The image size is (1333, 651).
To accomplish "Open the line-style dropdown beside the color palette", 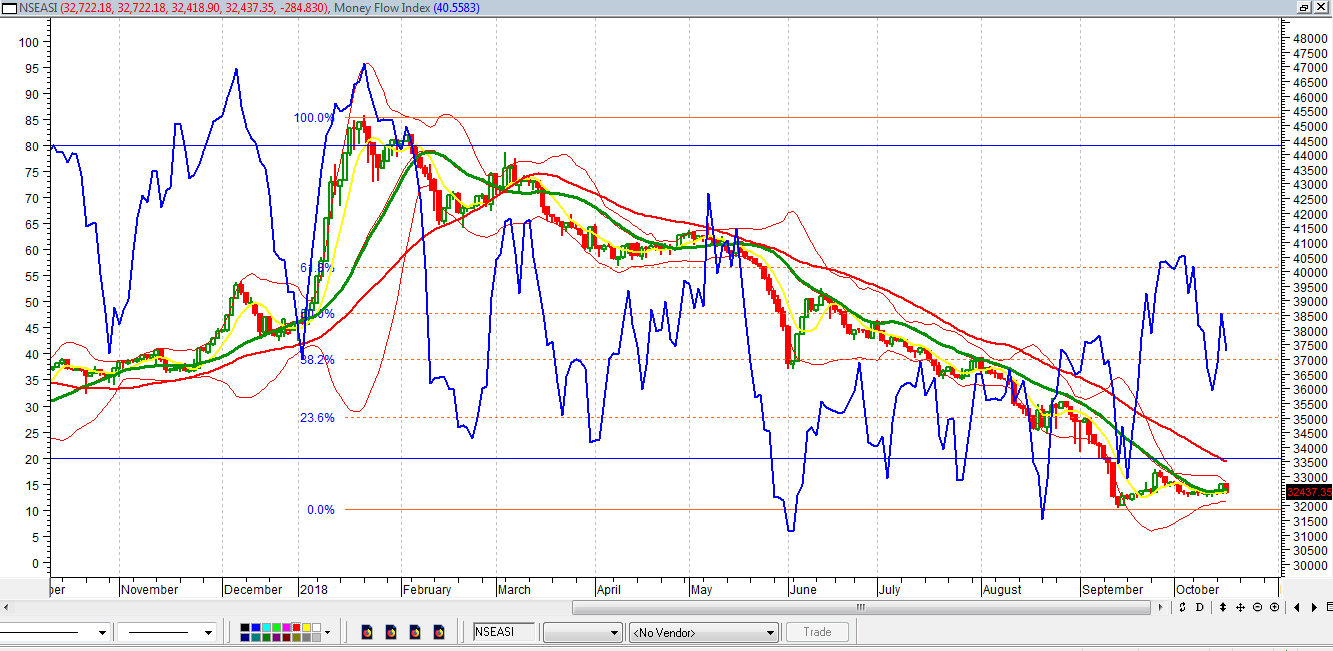I will click(167, 632).
